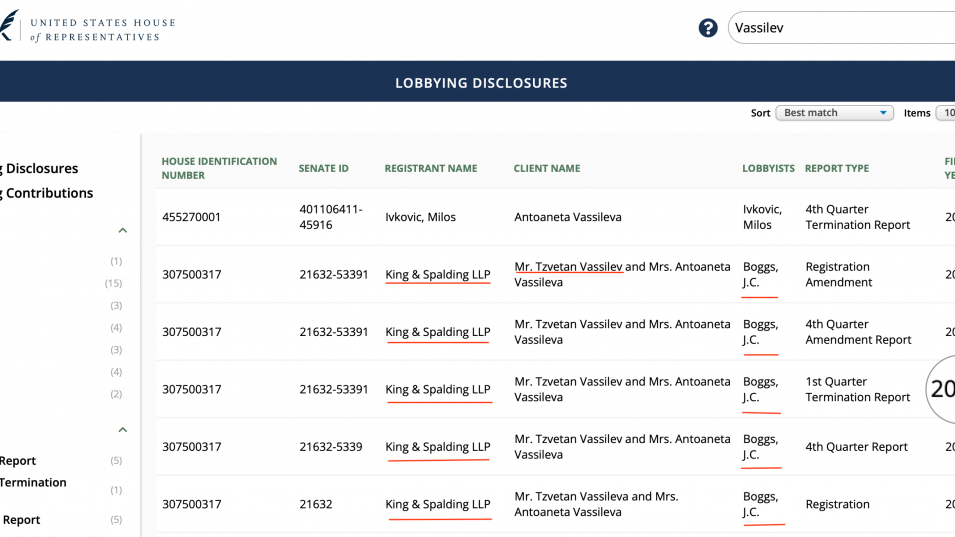Select the Ivkovic, Milos registrant row
955x537 pixels.
tap(420, 217)
